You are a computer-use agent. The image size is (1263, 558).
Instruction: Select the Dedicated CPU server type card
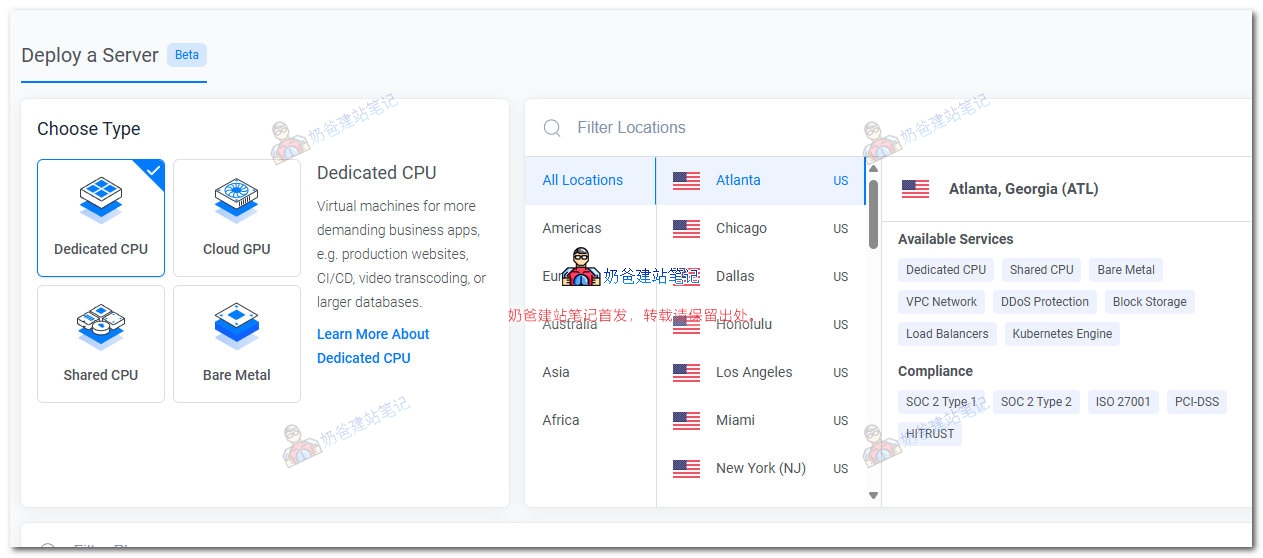pos(101,217)
